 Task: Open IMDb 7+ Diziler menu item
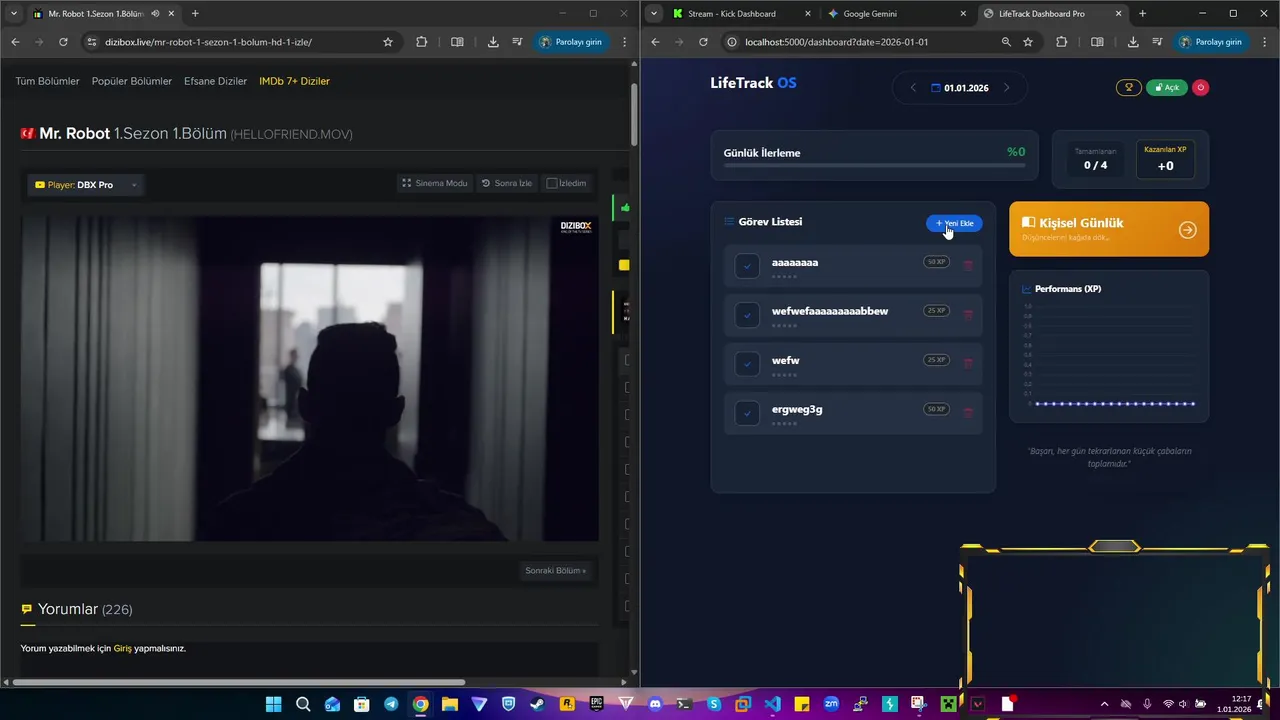[294, 81]
